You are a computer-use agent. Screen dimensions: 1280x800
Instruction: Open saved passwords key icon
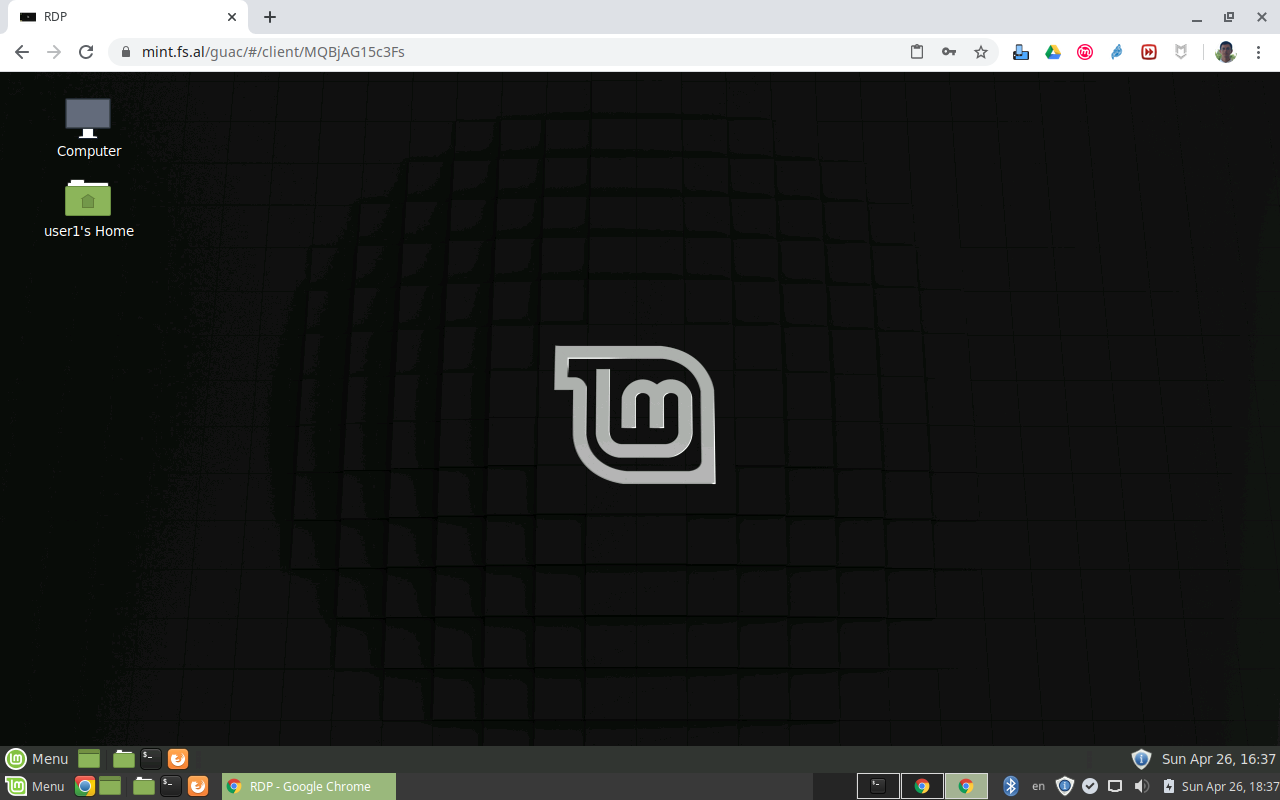coord(949,52)
